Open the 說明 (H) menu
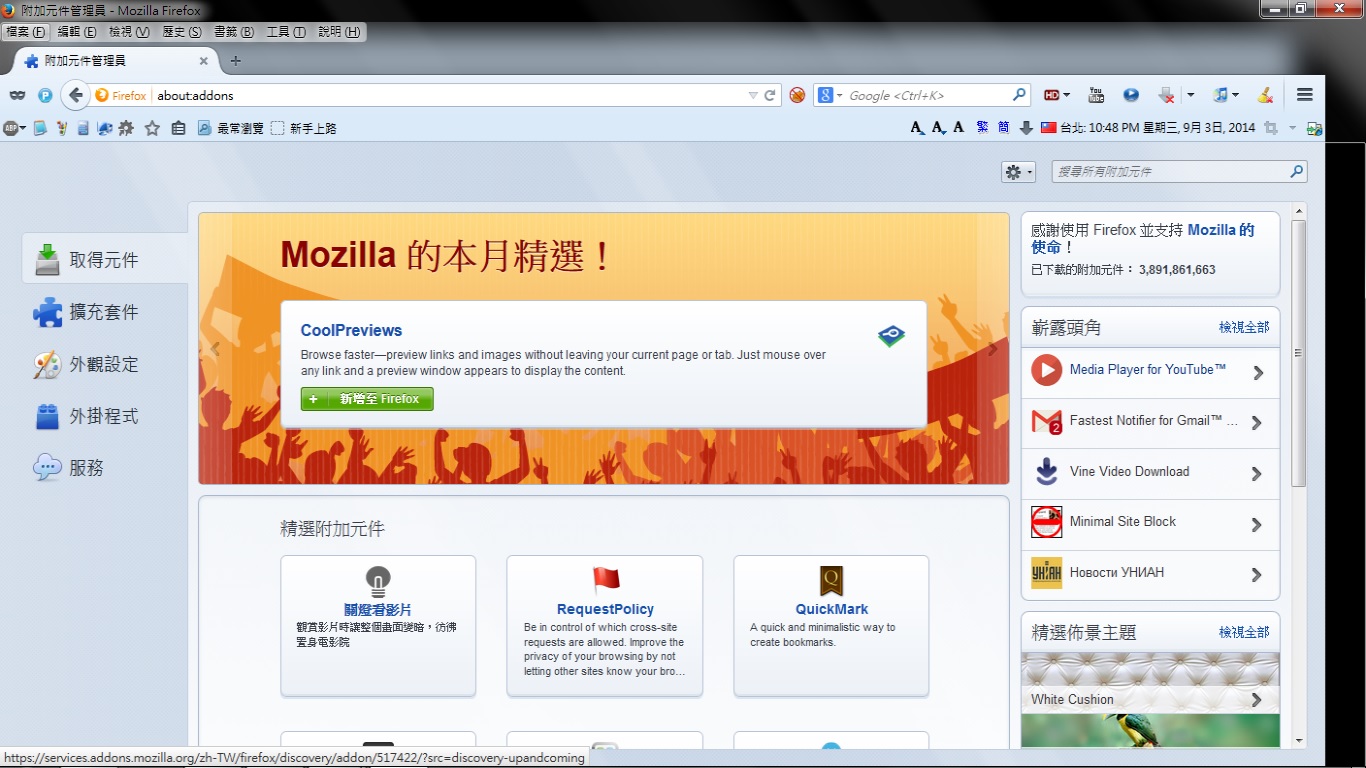1366x768 pixels. click(x=339, y=32)
